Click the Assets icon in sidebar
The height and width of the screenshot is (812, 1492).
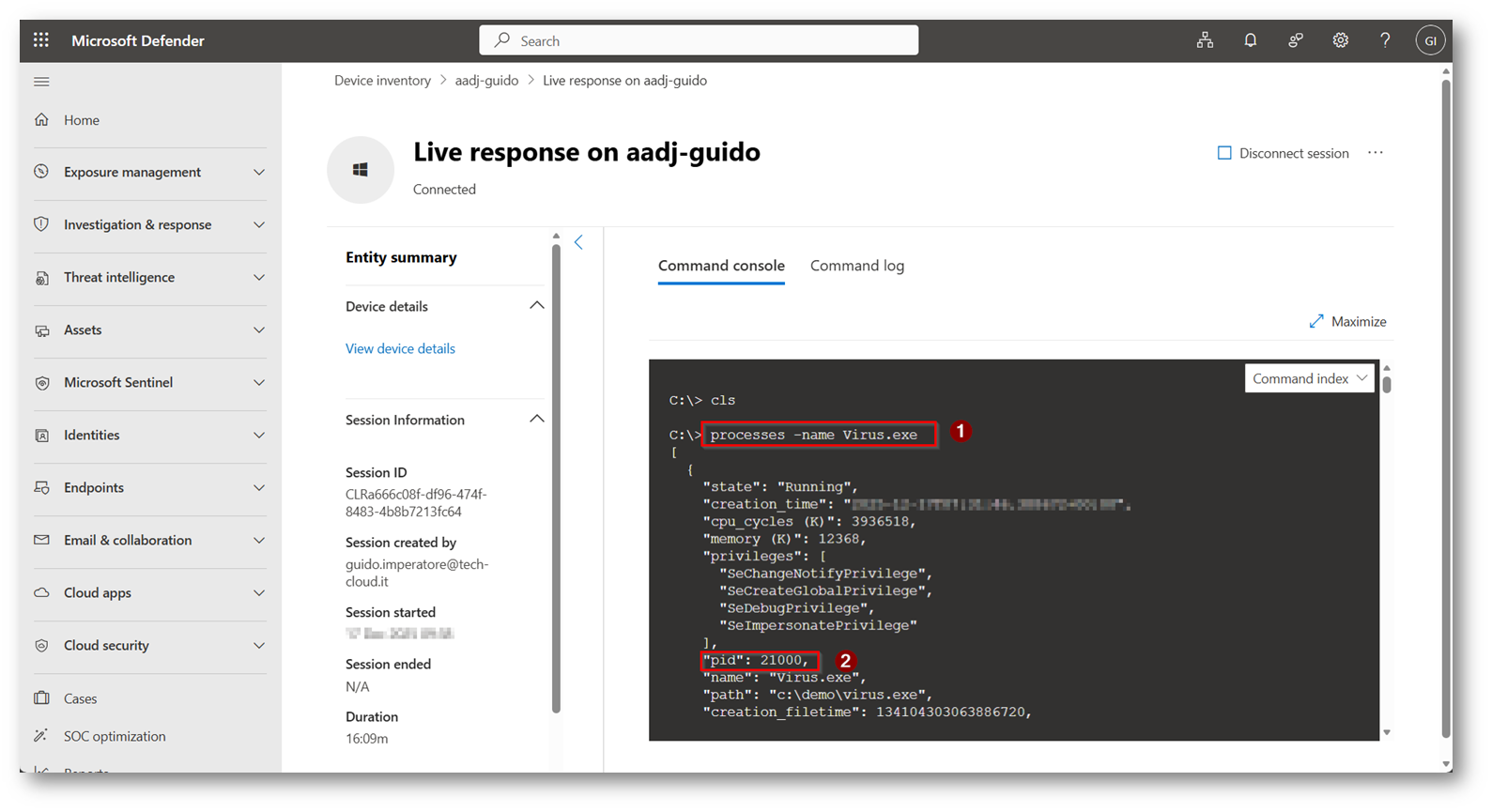41,329
